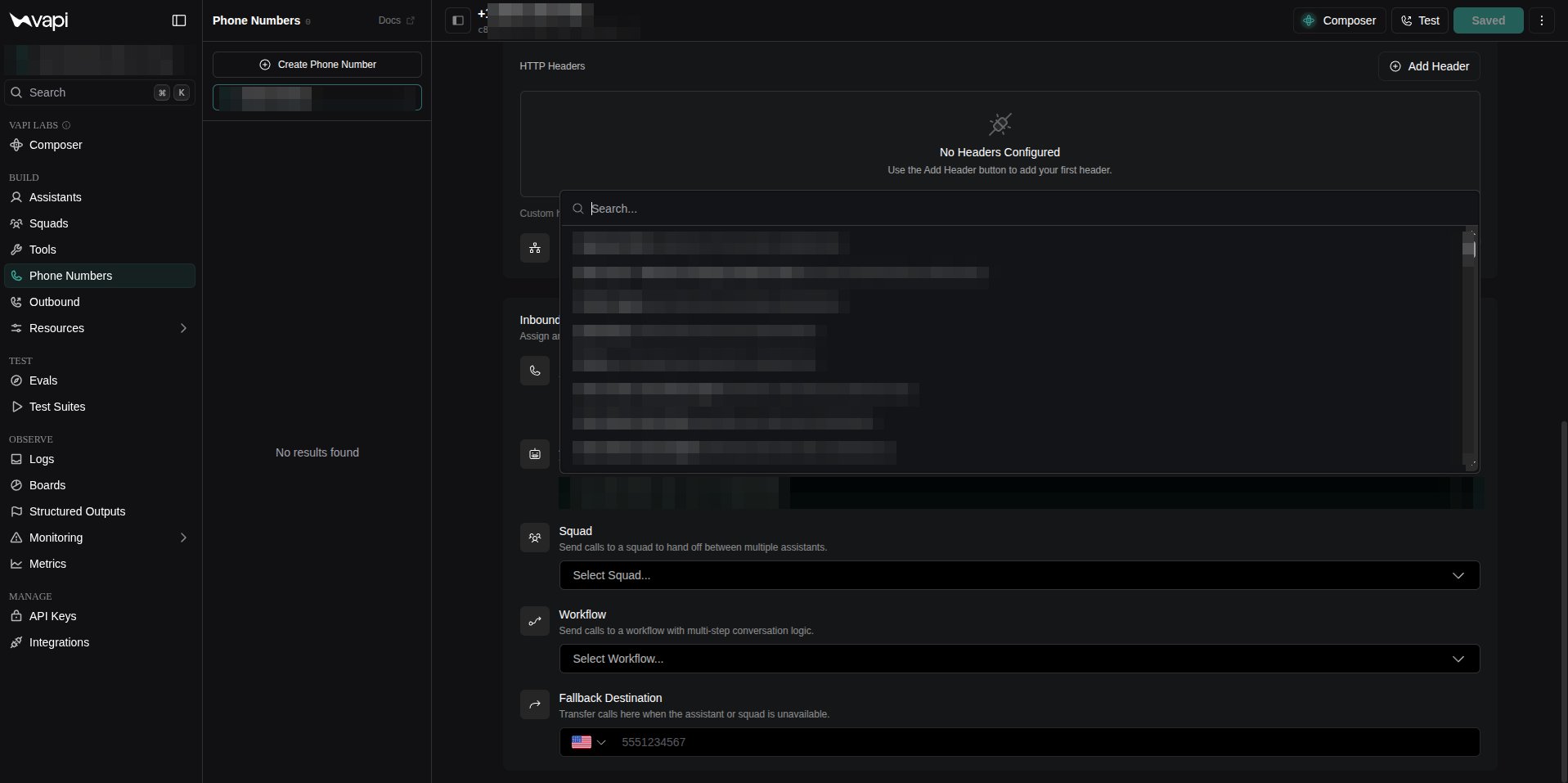
Task: Click the Workflow section icon
Action: coord(535,621)
